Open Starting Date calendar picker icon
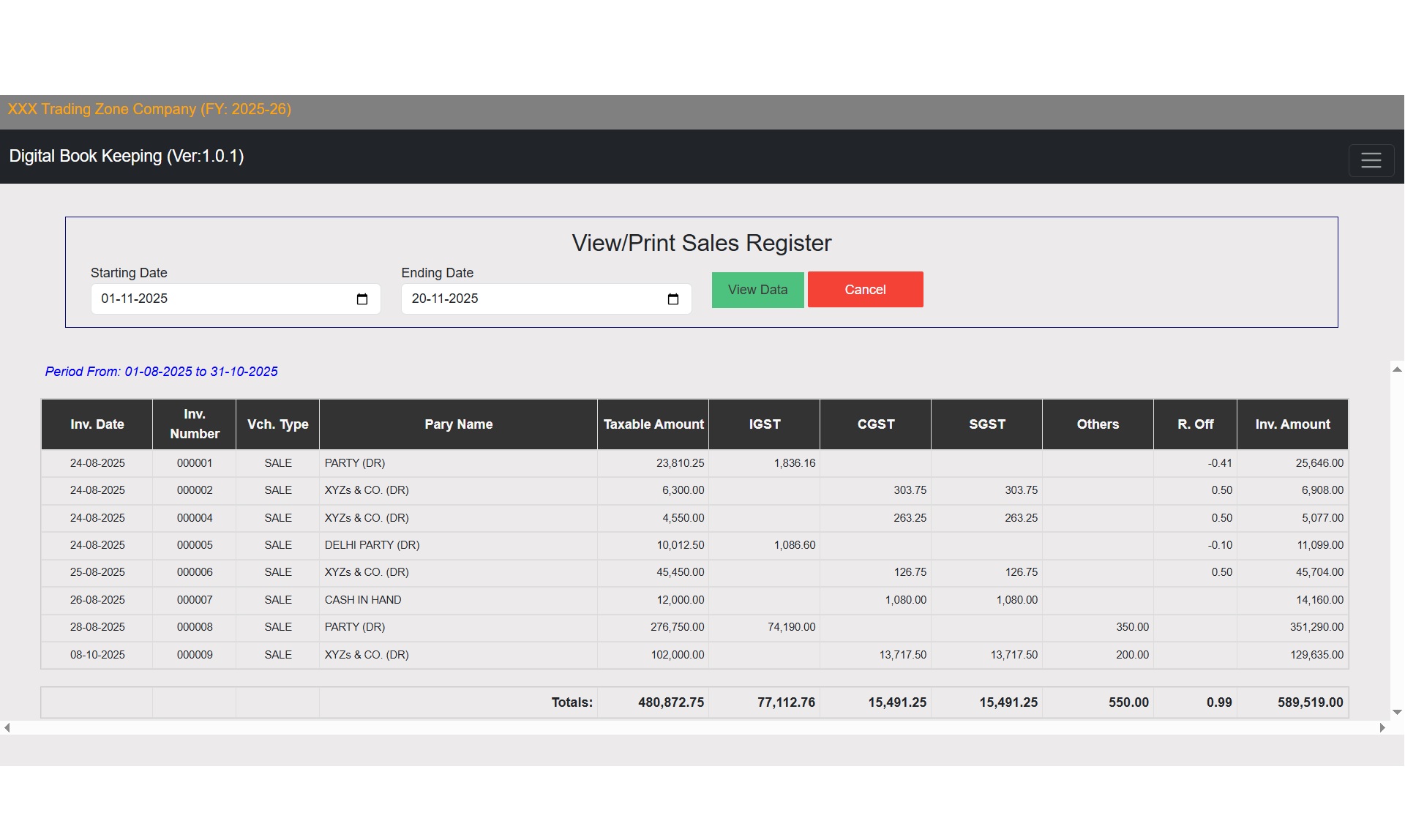 [x=362, y=299]
